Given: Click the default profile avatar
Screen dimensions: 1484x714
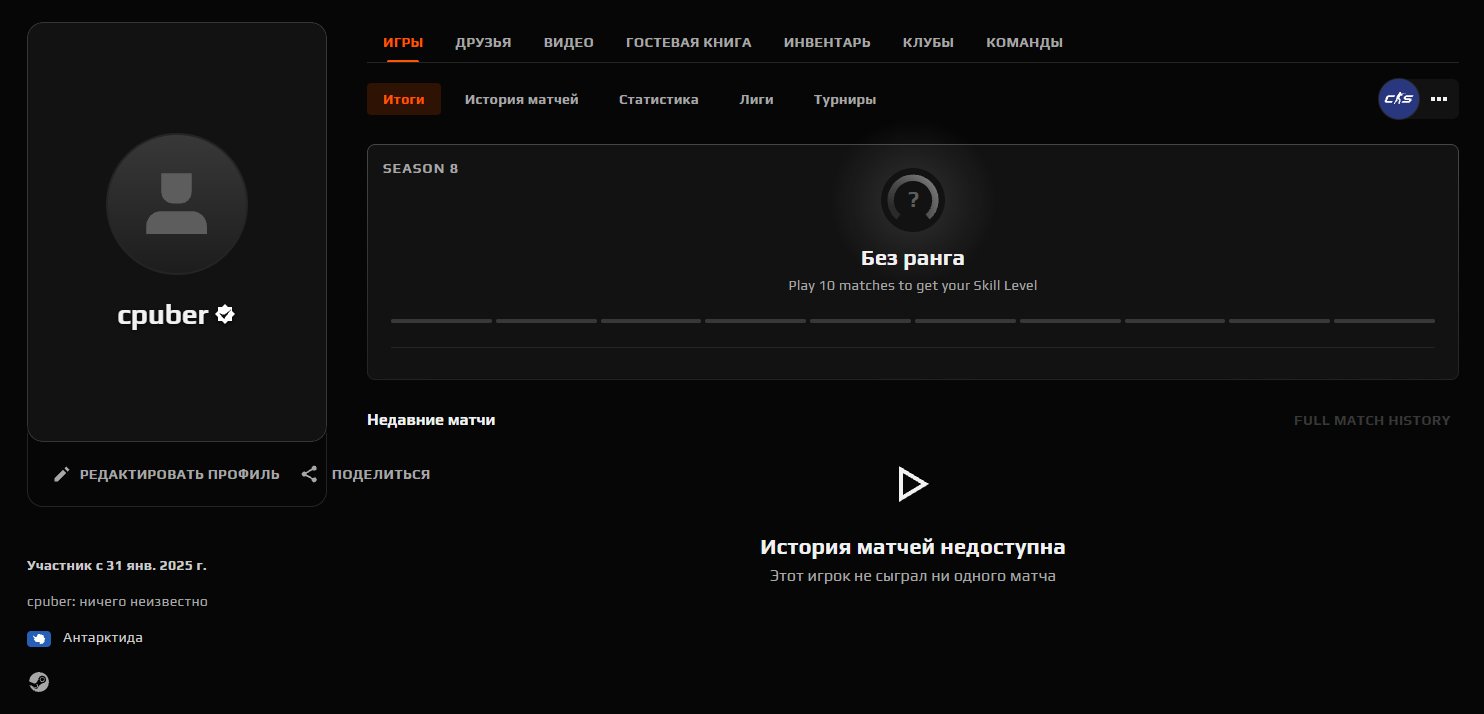Looking at the screenshot, I should tap(177, 204).
